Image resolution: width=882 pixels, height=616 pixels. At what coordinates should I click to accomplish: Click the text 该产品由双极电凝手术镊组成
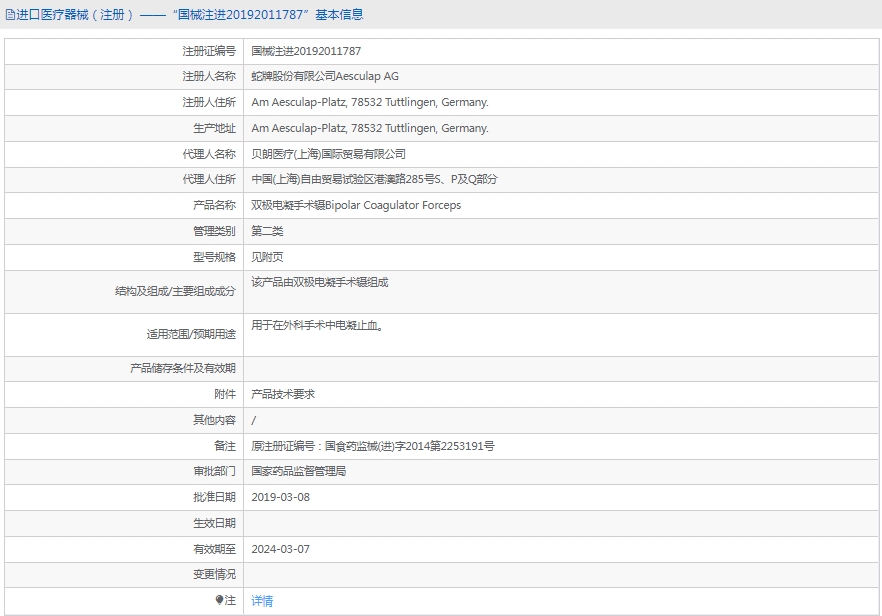coord(320,282)
